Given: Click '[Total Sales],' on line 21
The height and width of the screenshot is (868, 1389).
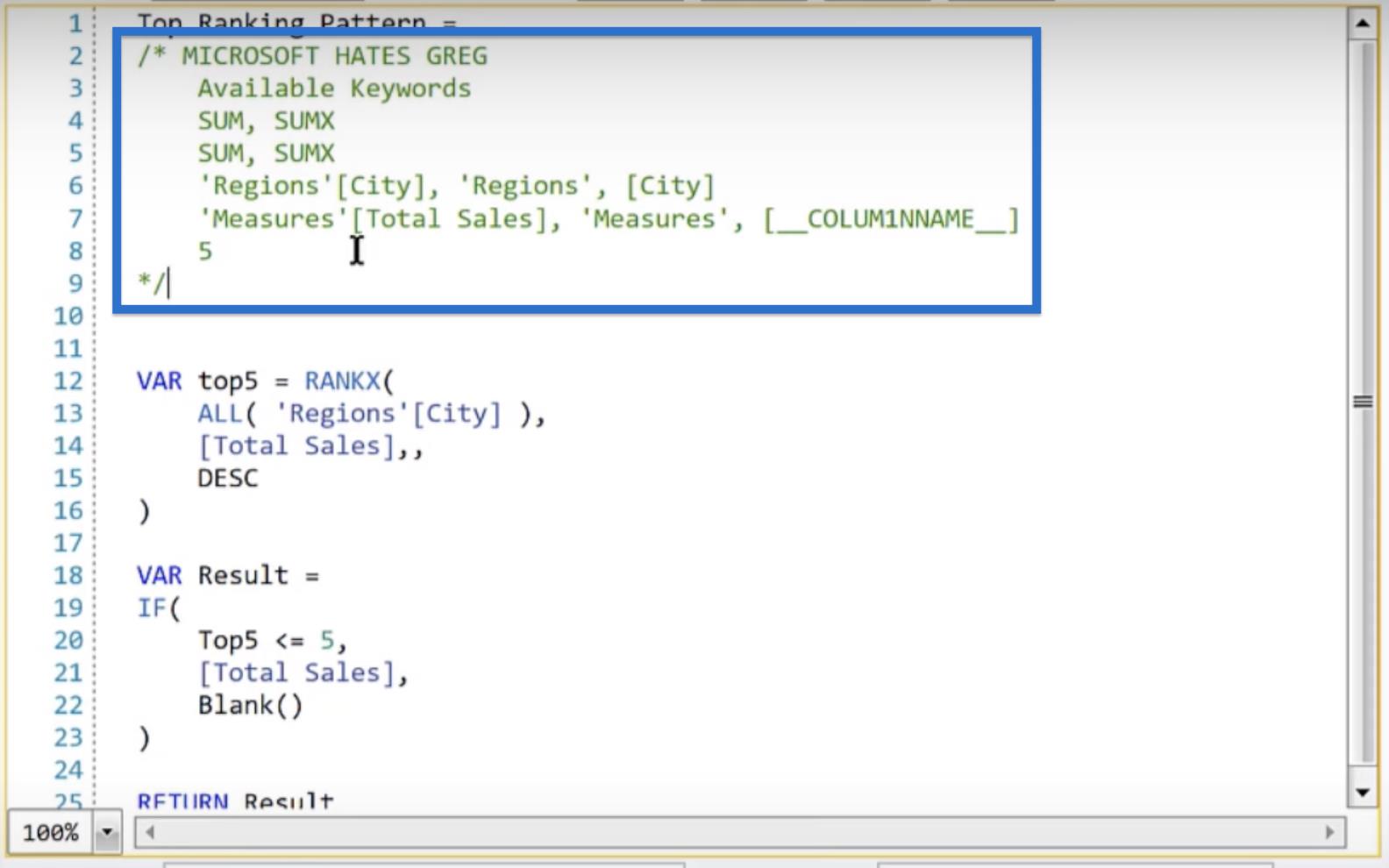Looking at the screenshot, I should point(303,673).
